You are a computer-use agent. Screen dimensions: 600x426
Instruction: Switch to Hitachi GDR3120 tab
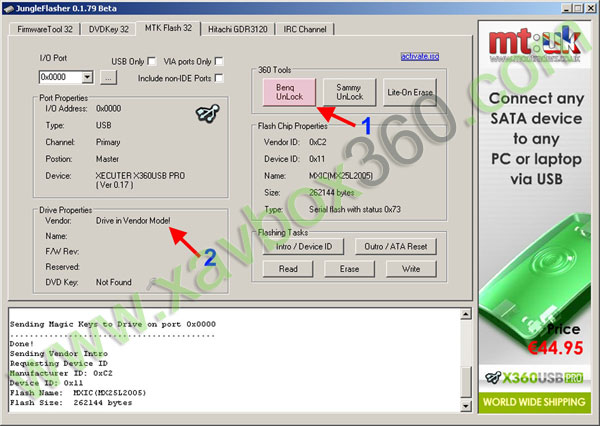(238, 29)
